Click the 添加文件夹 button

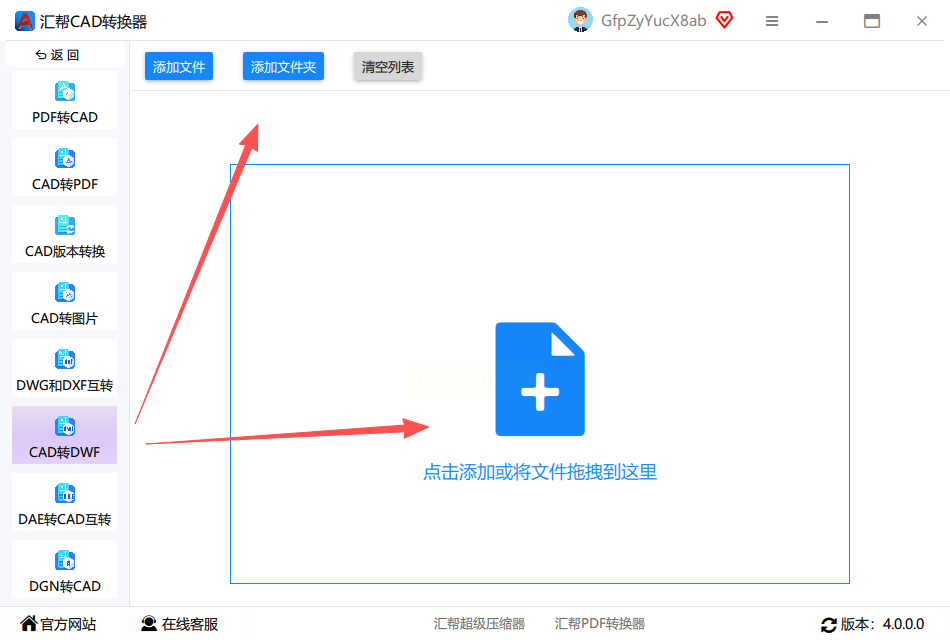click(284, 67)
